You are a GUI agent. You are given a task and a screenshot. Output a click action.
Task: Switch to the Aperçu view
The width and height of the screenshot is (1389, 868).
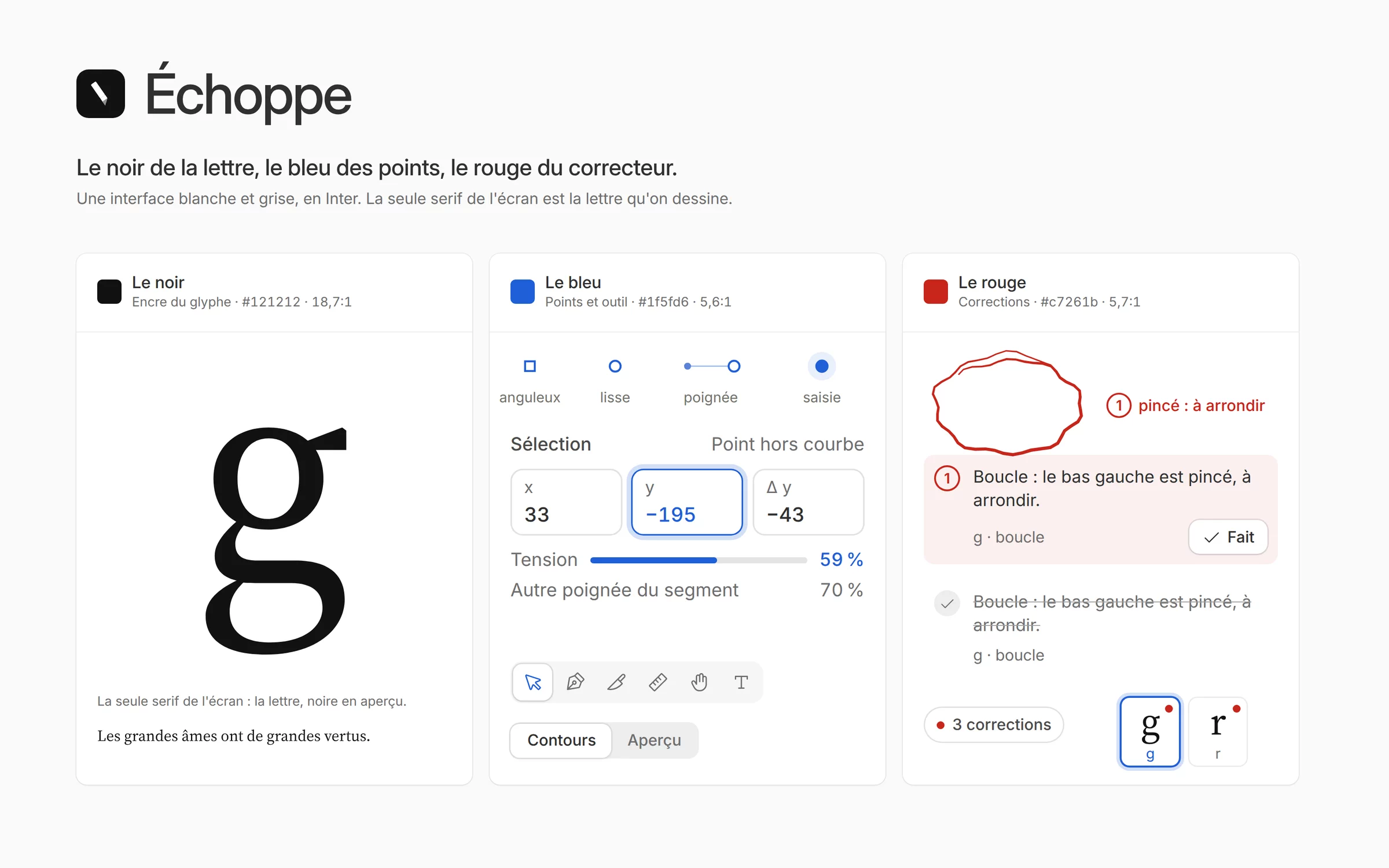655,740
